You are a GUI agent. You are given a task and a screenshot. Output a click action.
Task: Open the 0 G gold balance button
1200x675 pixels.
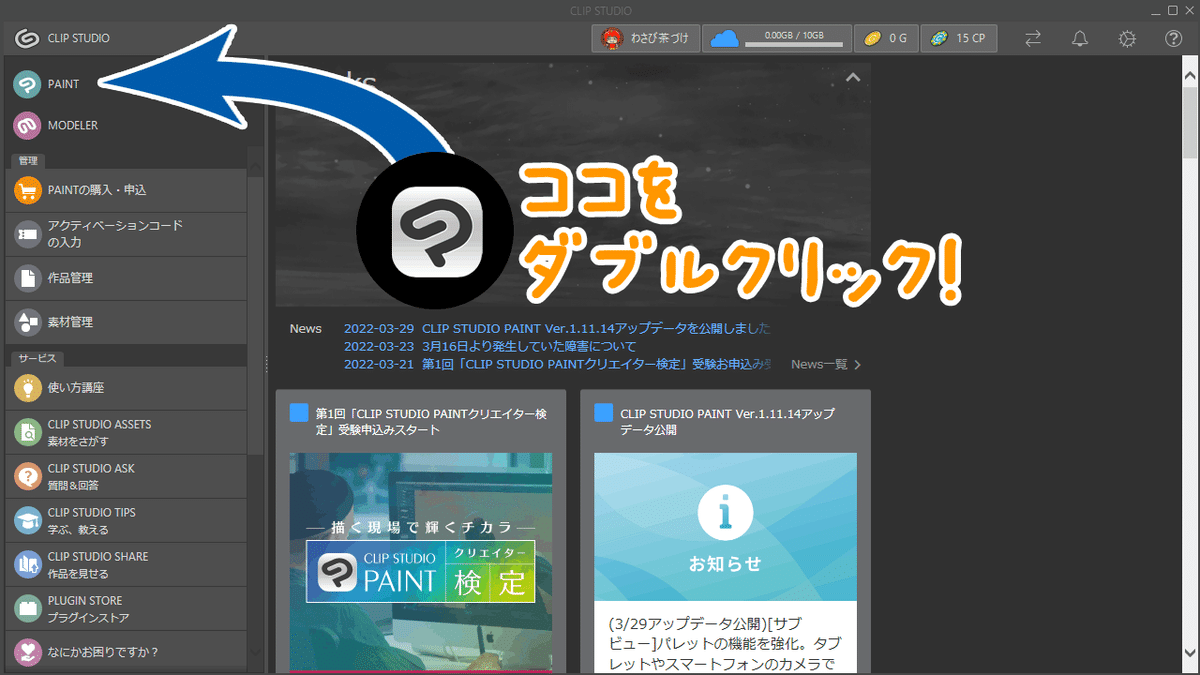[x=885, y=39]
